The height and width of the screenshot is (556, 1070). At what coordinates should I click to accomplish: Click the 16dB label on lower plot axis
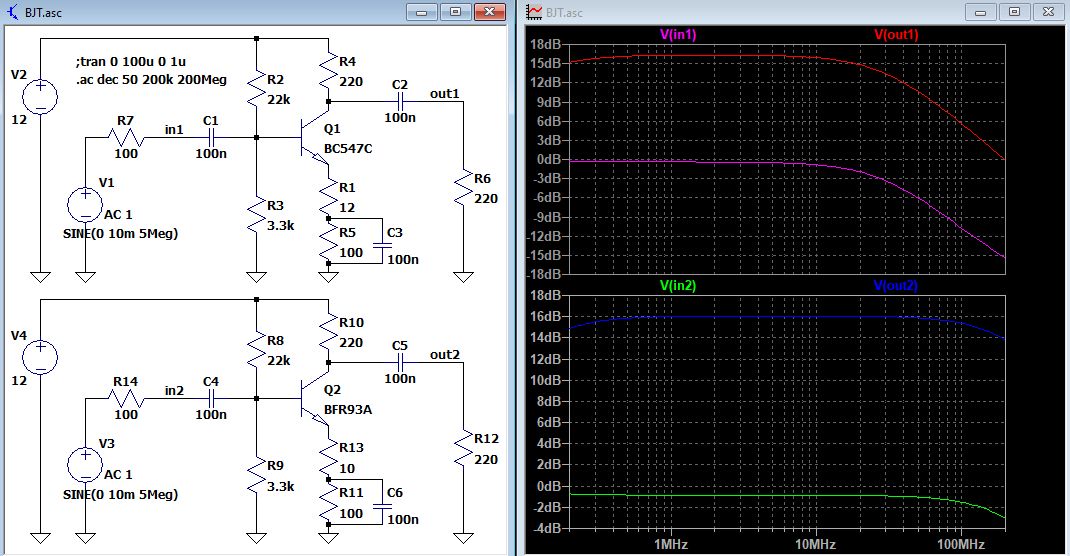coord(545,316)
